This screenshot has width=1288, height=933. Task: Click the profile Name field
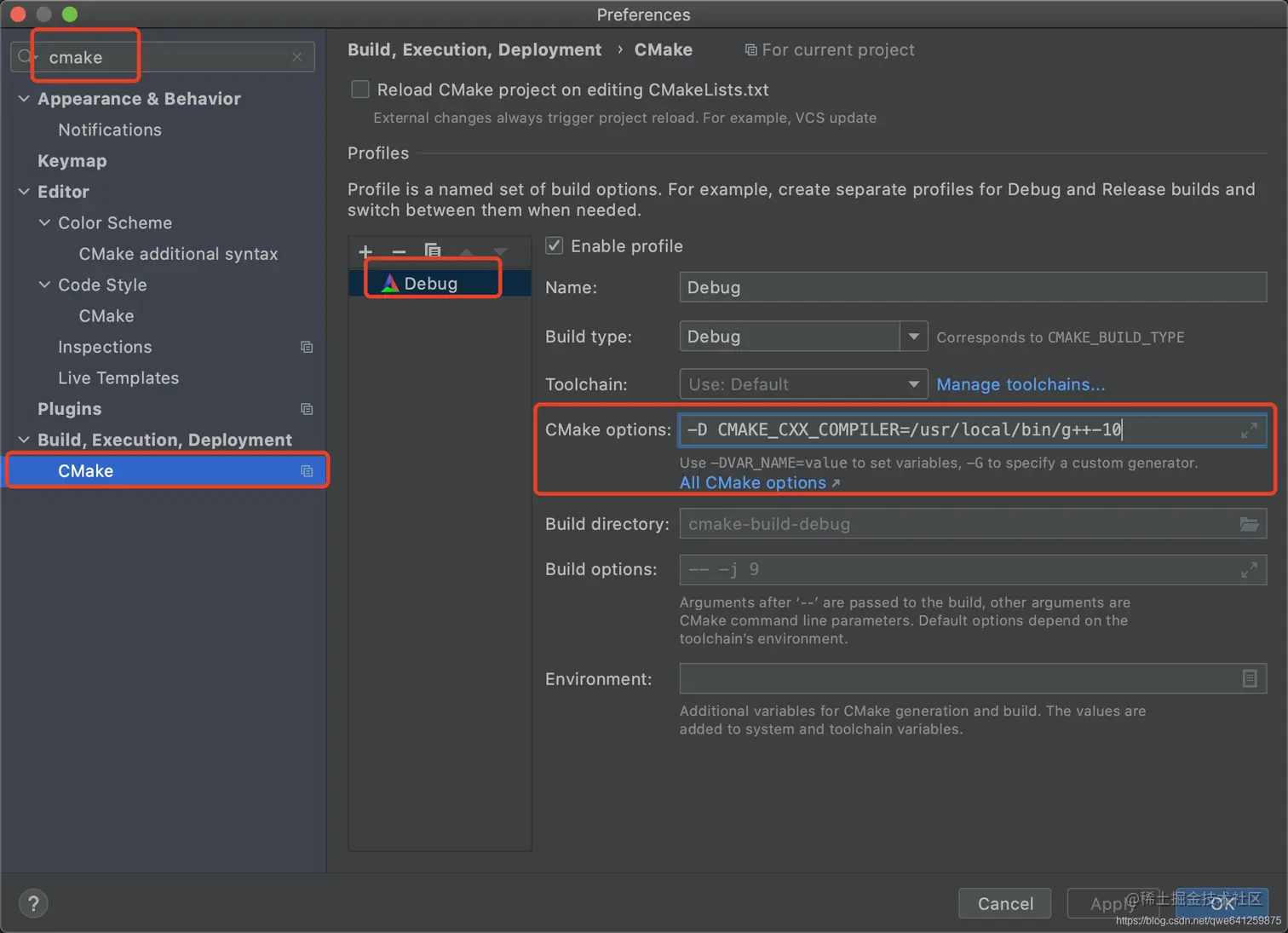[x=973, y=287]
